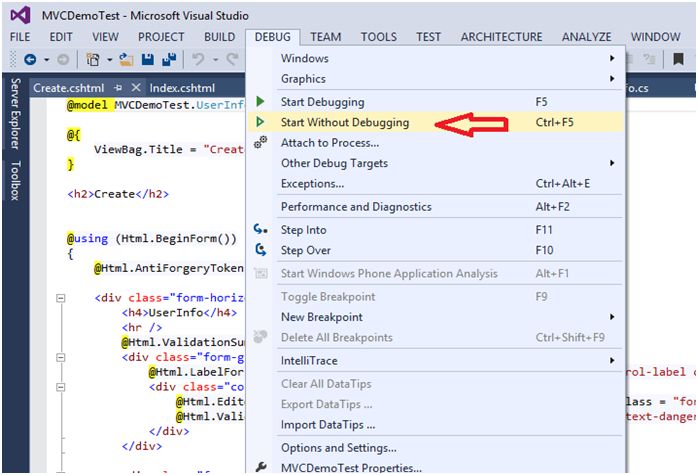Open the Exceptions... dialog entry

[435, 183]
